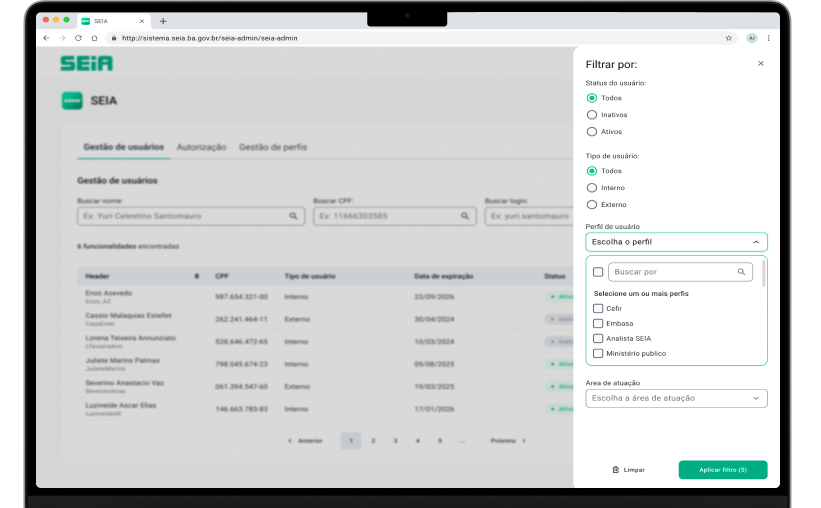This screenshot has width=821, height=508.
Task: Click the browser reload icon
Action: coord(79,38)
